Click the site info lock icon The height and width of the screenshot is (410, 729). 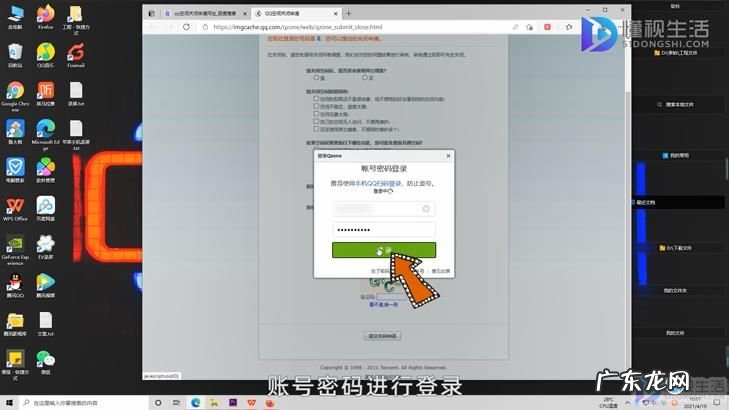[x=205, y=27]
